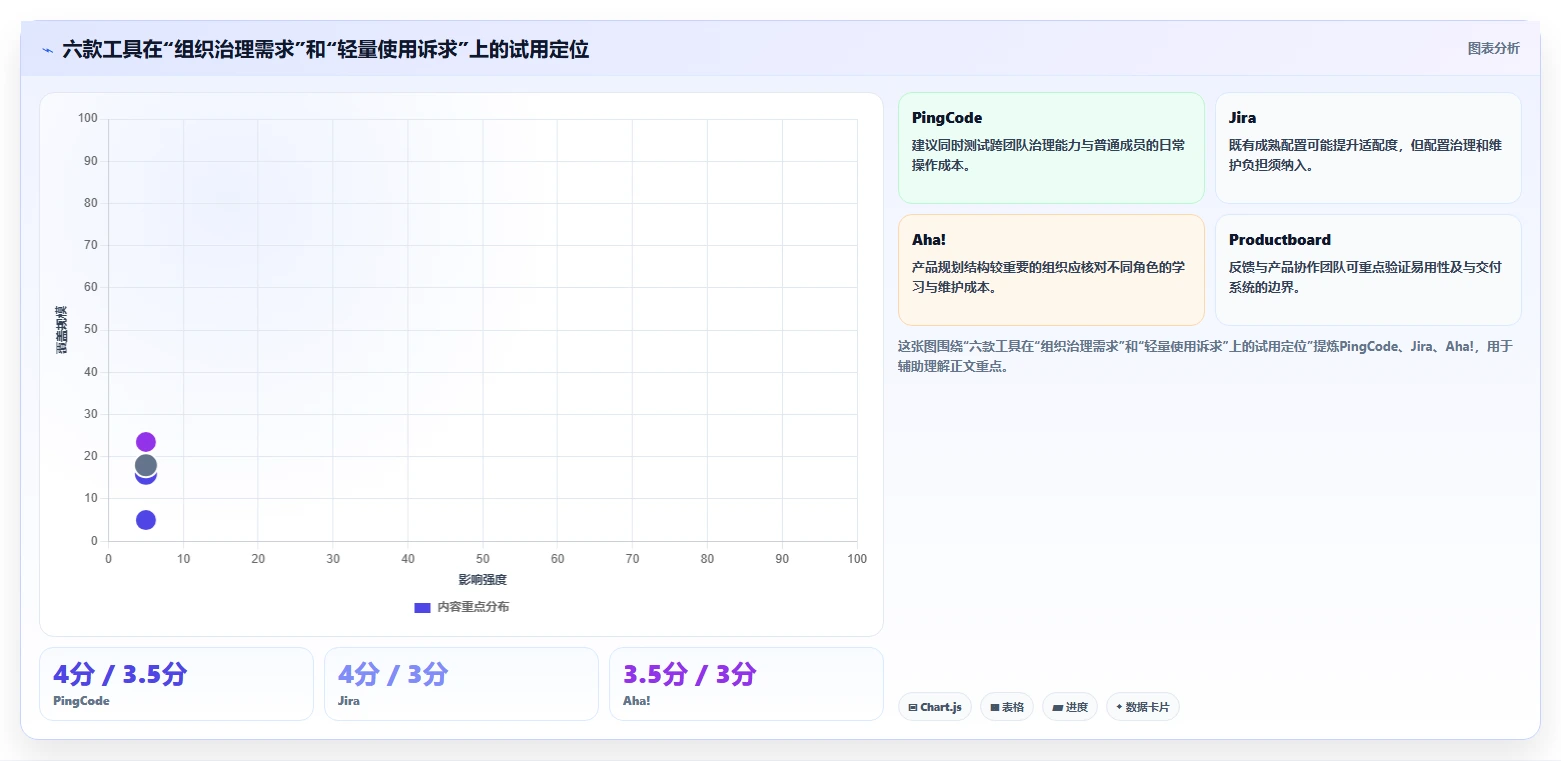Open the PingCode recommendation card
Image resolution: width=1561 pixels, height=761 pixels.
[x=1051, y=148]
